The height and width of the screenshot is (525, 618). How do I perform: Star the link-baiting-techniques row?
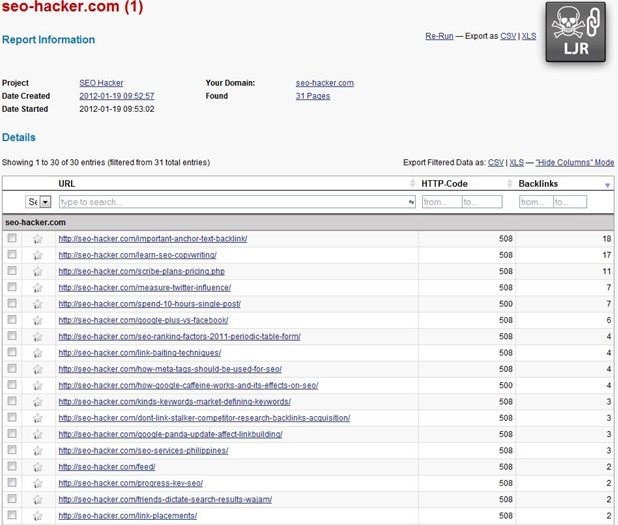tap(38, 353)
